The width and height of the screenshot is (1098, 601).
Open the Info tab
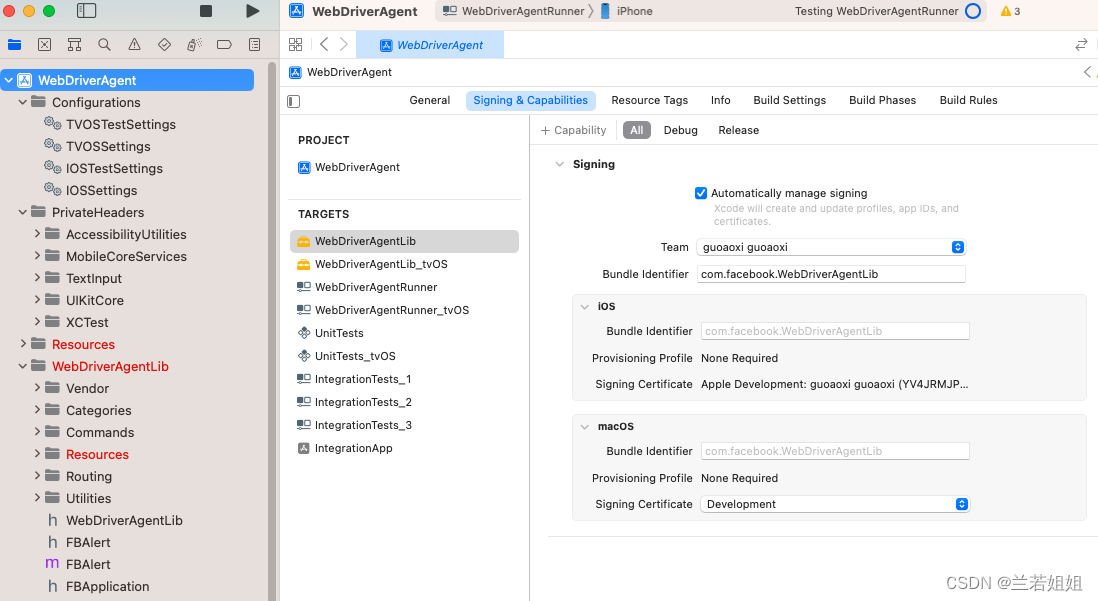coord(721,100)
